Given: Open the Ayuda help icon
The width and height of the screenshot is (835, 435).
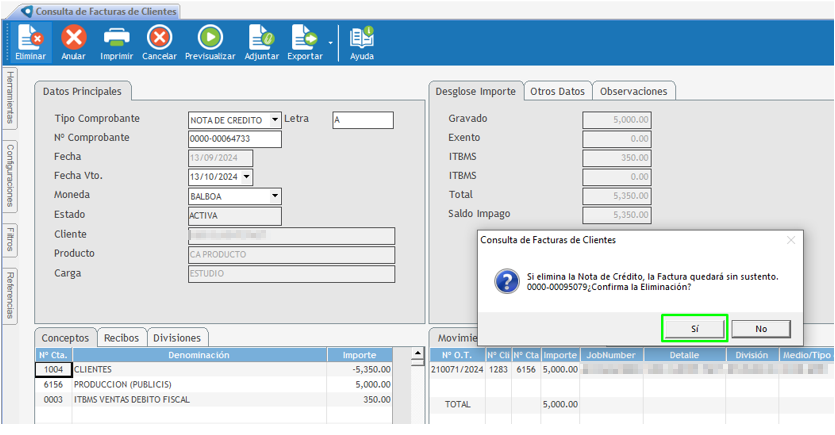Looking at the screenshot, I should click(361, 39).
